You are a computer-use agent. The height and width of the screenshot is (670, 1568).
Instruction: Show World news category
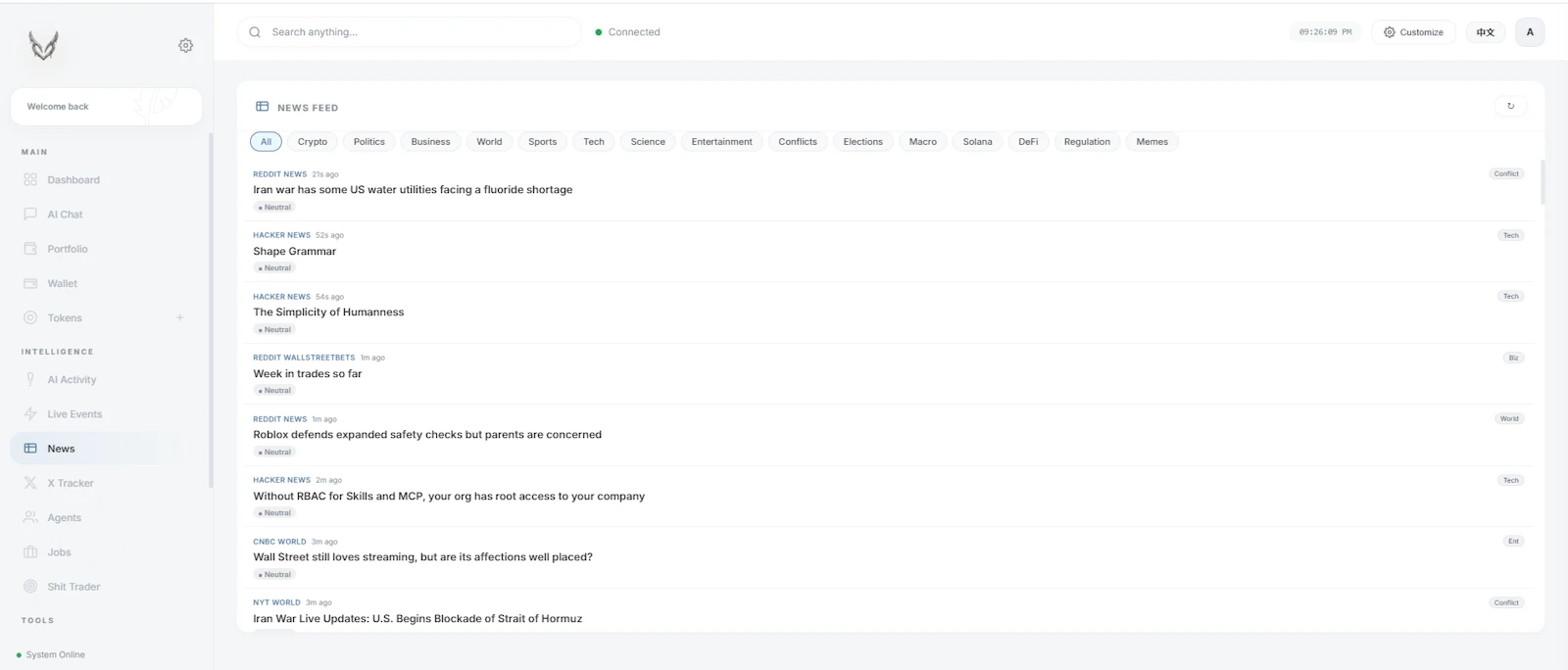point(489,142)
